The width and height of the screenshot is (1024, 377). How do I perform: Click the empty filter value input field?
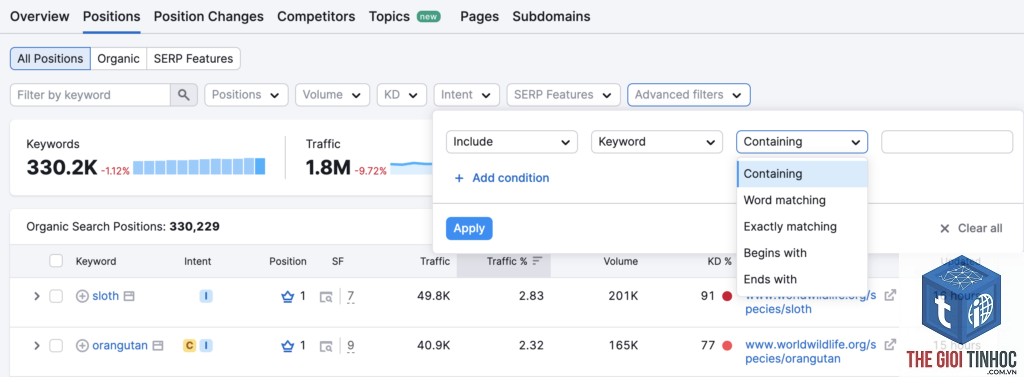tap(947, 142)
